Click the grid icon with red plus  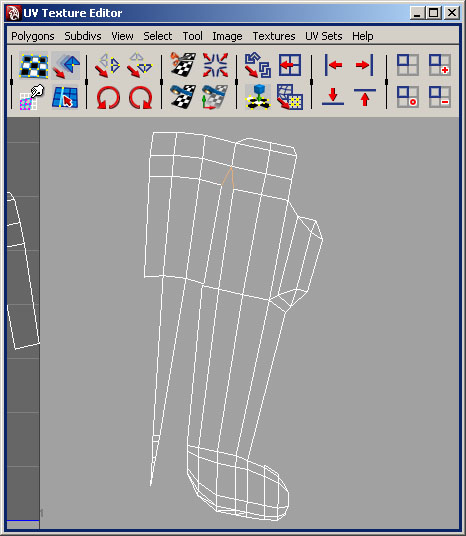[440, 65]
